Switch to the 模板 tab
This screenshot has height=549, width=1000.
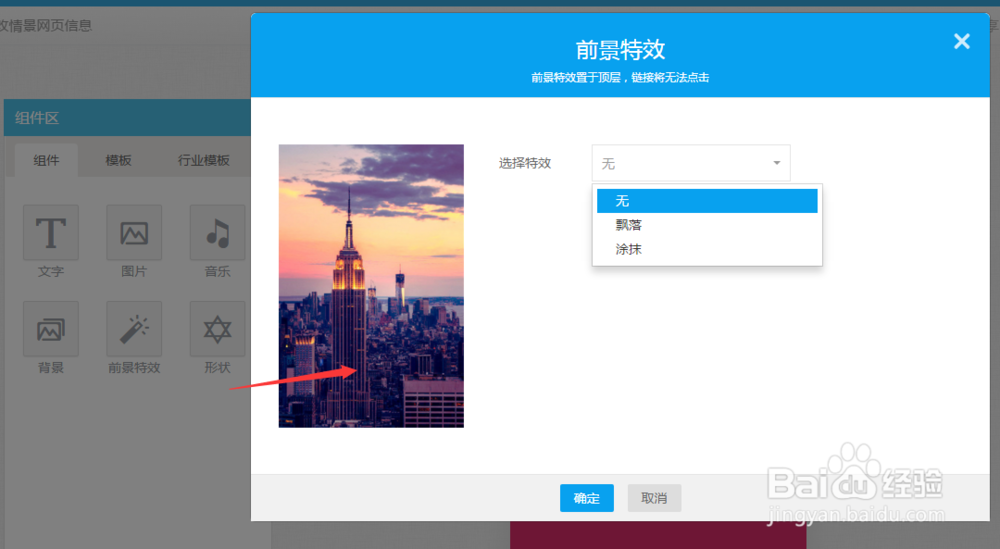(118, 160)
